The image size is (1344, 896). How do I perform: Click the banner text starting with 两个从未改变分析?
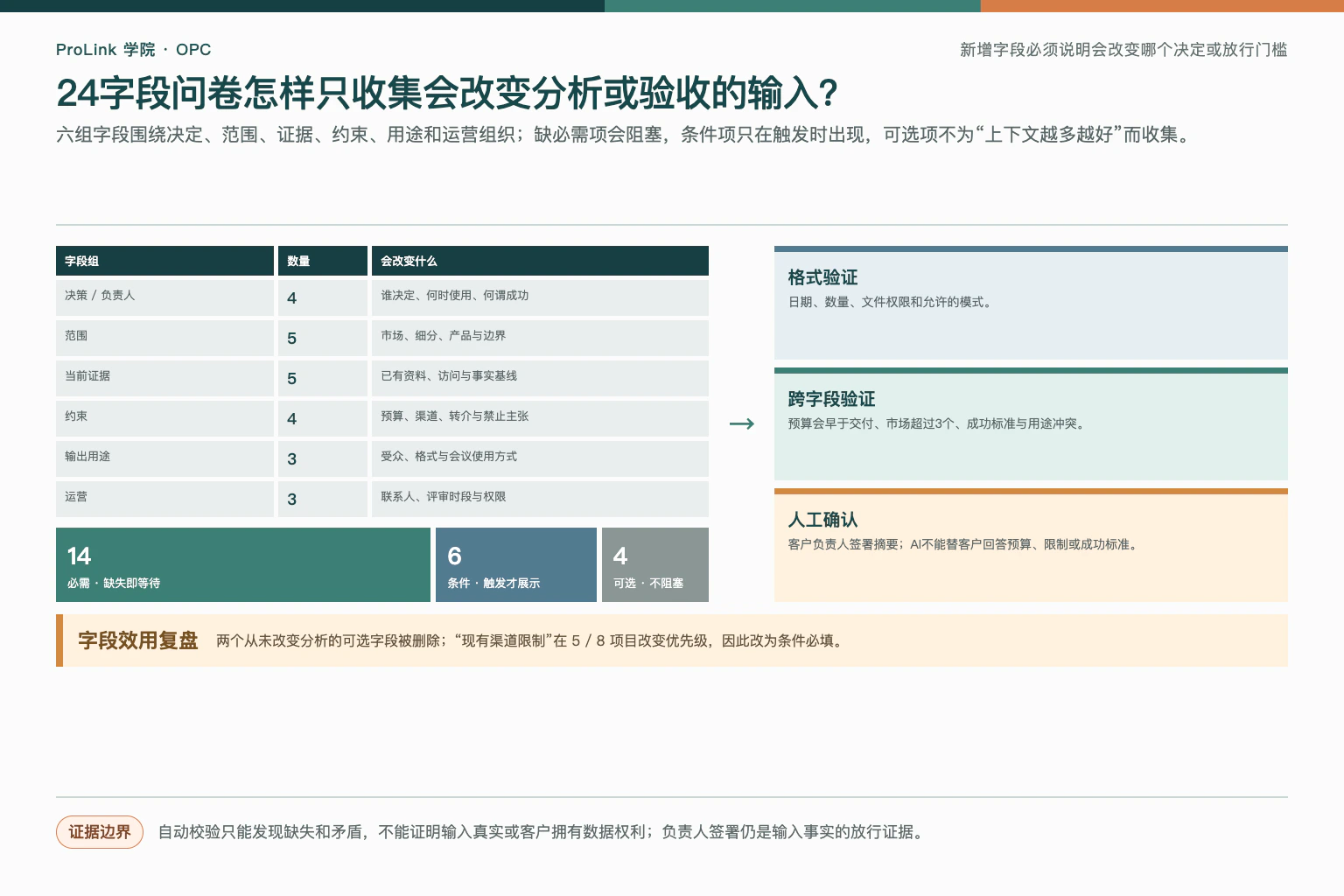[531, 640]
